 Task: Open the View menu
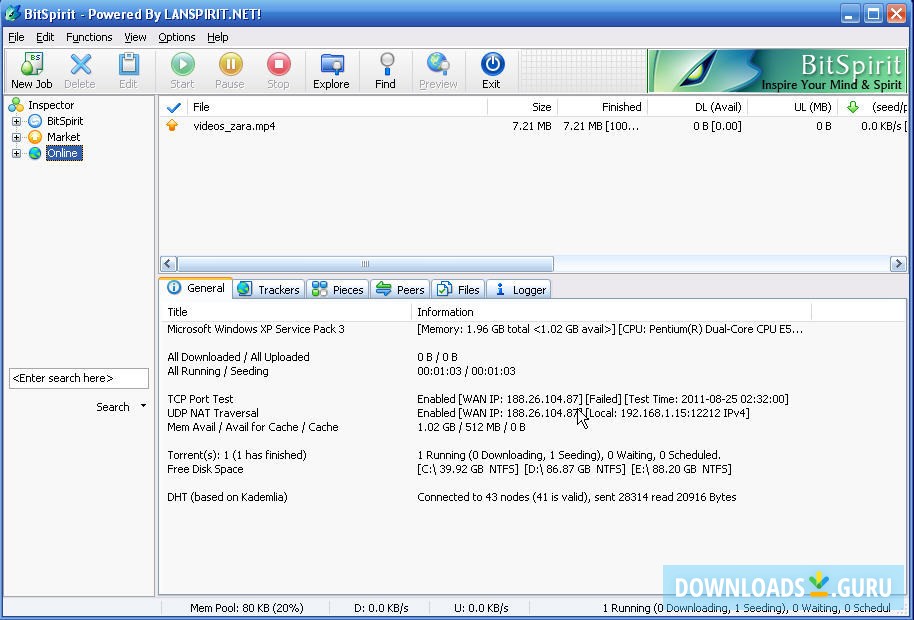point(135,37)
